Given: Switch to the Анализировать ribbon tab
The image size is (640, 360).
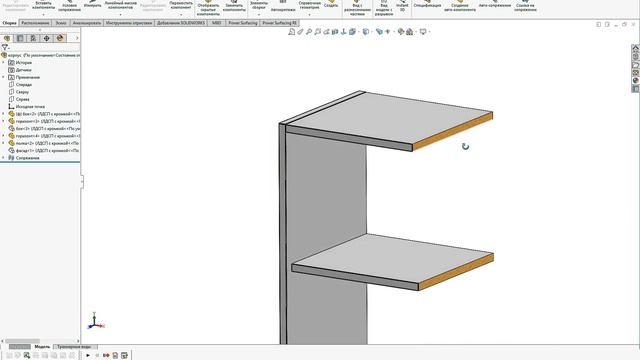Looking at the screenshot, I should click(87, 23).
